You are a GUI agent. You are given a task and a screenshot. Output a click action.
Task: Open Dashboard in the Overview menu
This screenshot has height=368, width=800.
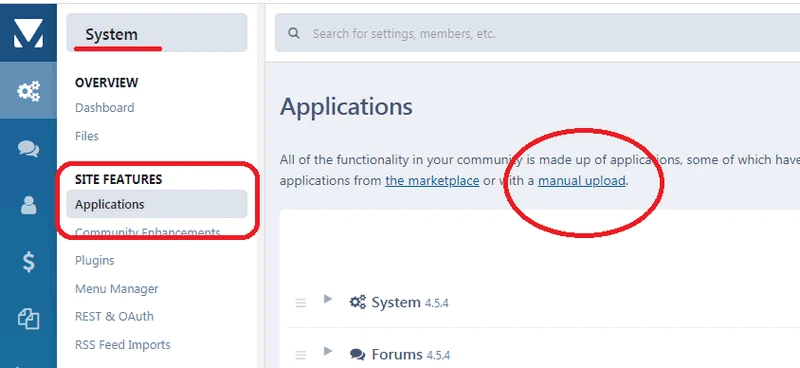click(x=105, y=108)
